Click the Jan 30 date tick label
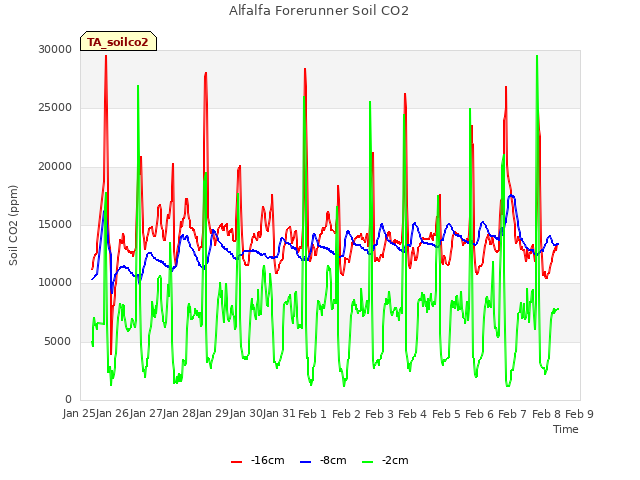The width and height of the screenshot is (640, 480). [x=246, y=413]
